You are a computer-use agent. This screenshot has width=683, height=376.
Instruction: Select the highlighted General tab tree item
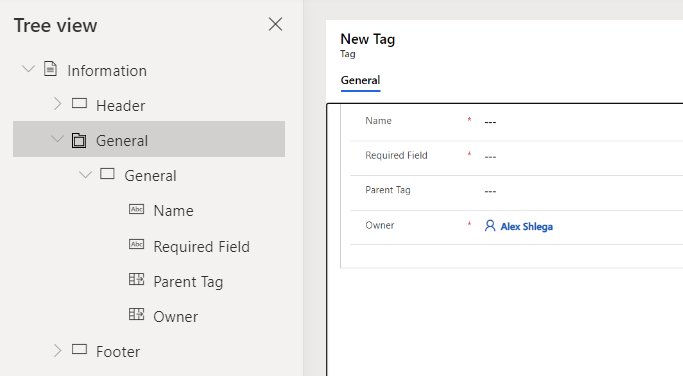tap(149, 139)
